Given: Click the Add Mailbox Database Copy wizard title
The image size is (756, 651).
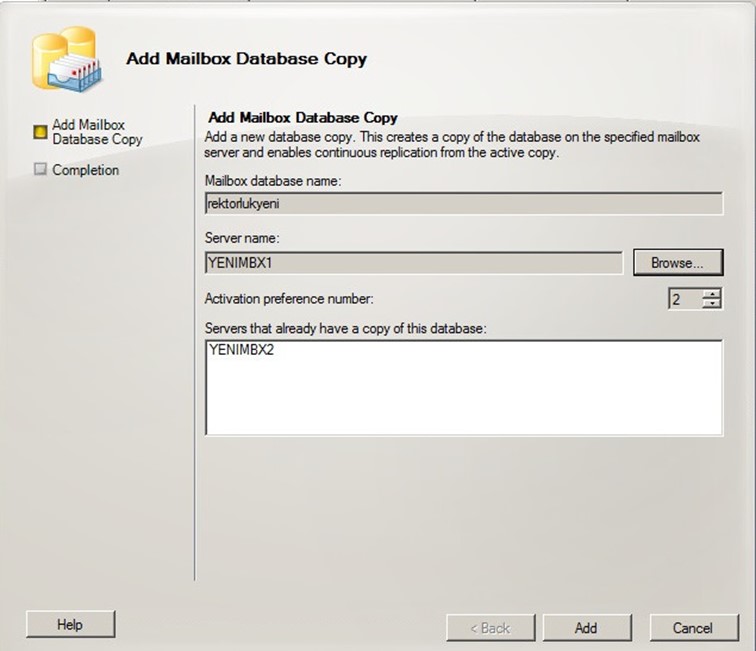Looking at the screenshot, I should [x=246, y=58].
